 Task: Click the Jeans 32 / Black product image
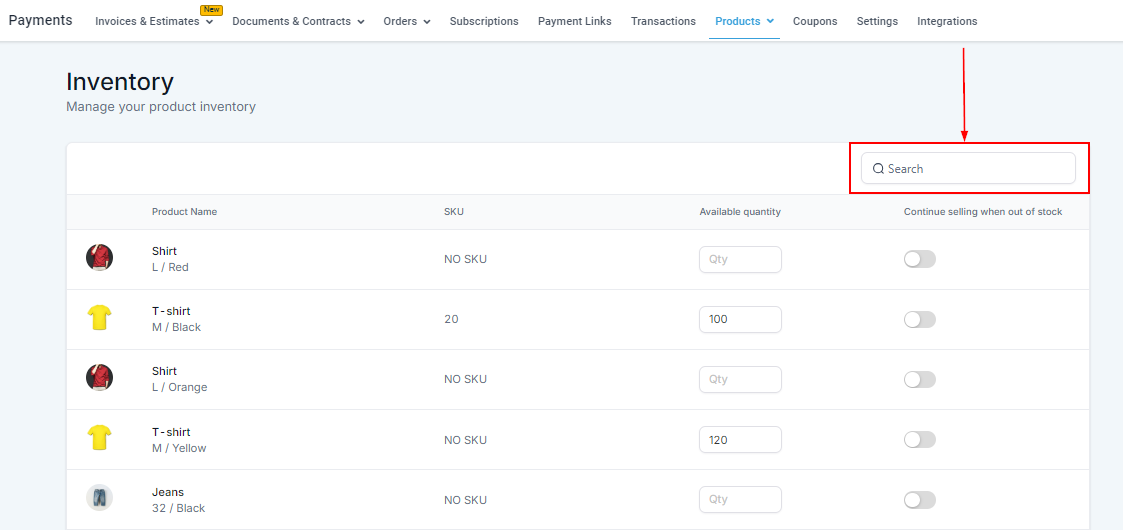(100, 497)
